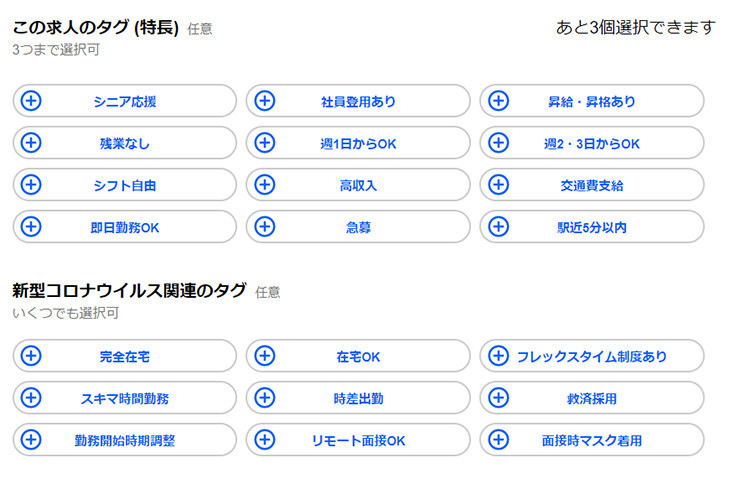Choose the シフト自由 tag
This screenshot has width=750, height=484.
pos(124,185)
